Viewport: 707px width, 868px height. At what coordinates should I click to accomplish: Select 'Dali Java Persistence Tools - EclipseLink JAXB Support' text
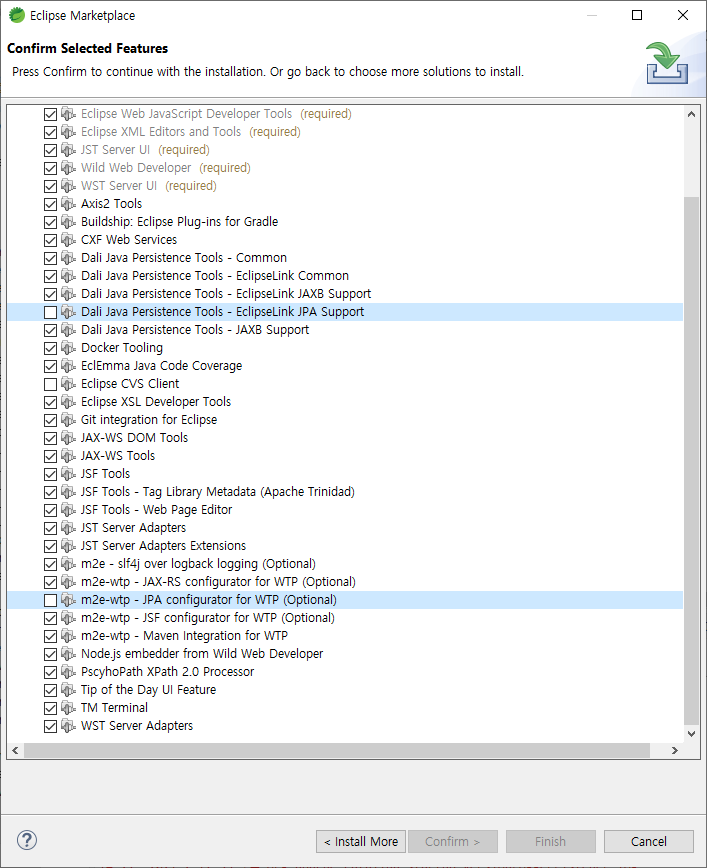(x=226, y=294)
